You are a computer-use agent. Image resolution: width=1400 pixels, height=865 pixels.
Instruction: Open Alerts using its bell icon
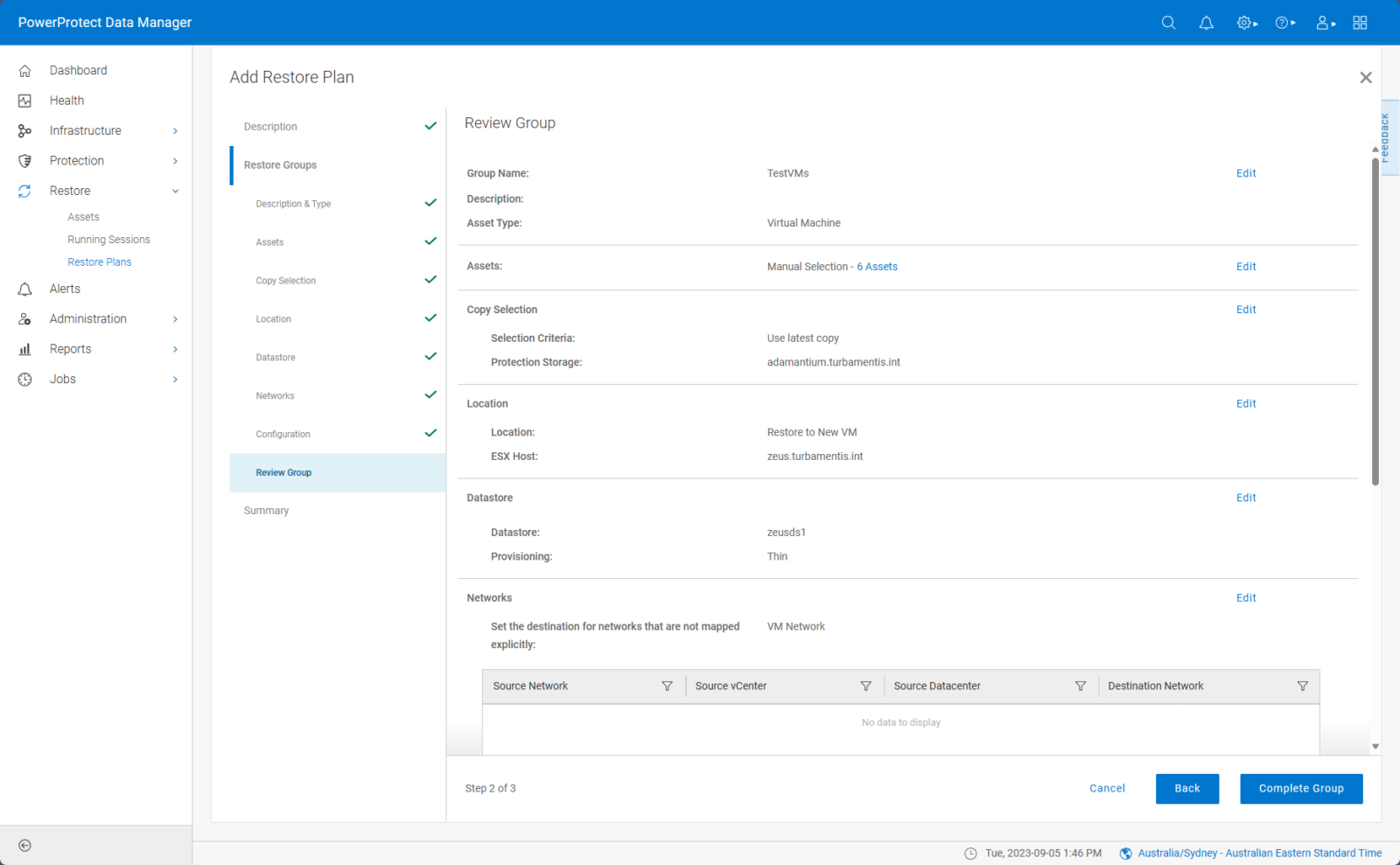[25, 289]
